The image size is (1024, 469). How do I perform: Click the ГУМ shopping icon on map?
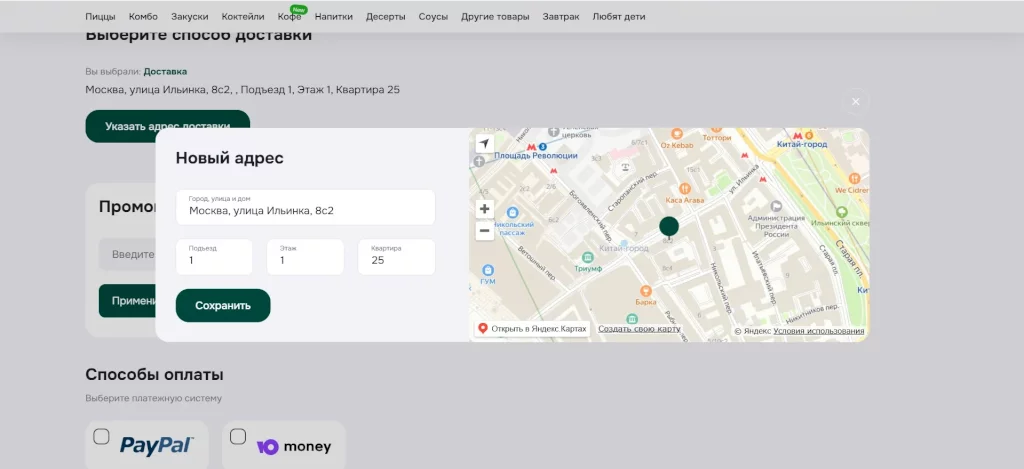[487, 270]
